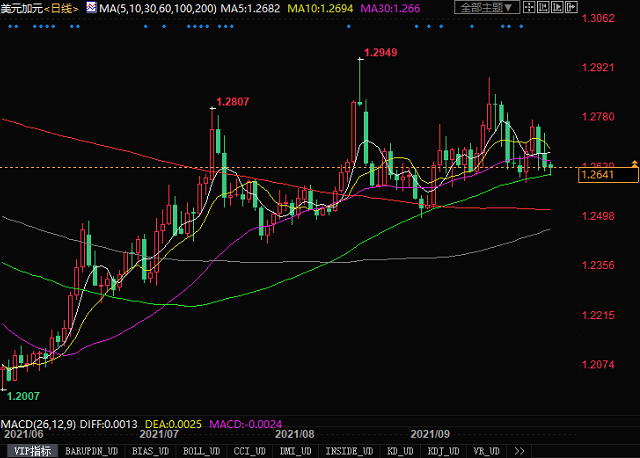Switch to CCI_UD indicator tab
Viewport: 640px width, 458px height.
click(250, 451)
